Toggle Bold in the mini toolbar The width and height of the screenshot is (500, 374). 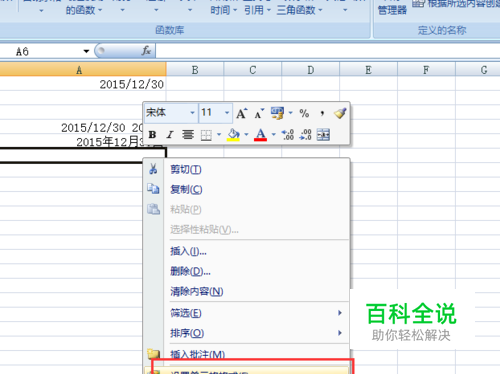[x=152, y=135]
